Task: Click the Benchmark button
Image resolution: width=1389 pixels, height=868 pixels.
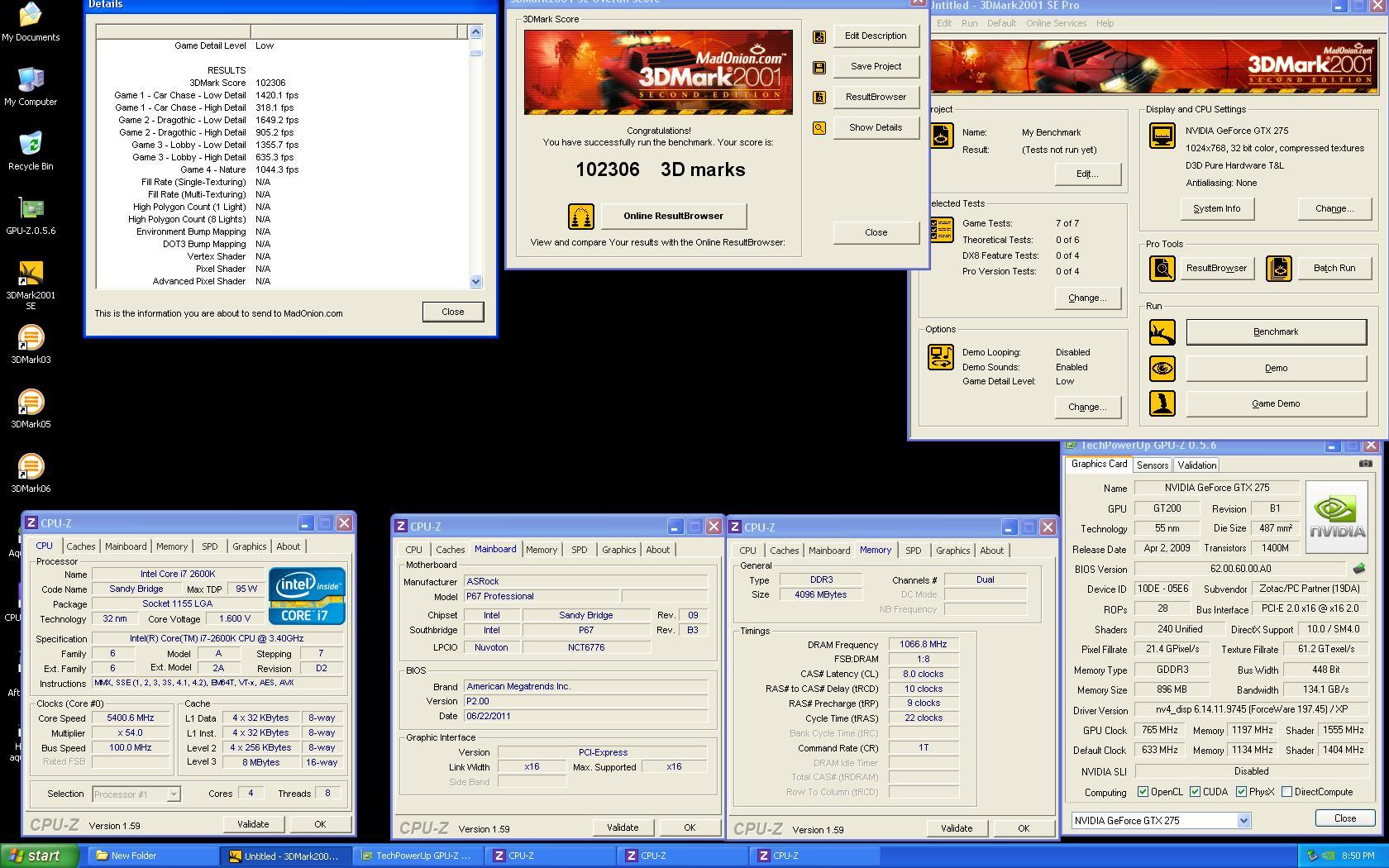Action: tap(1276, 332)
